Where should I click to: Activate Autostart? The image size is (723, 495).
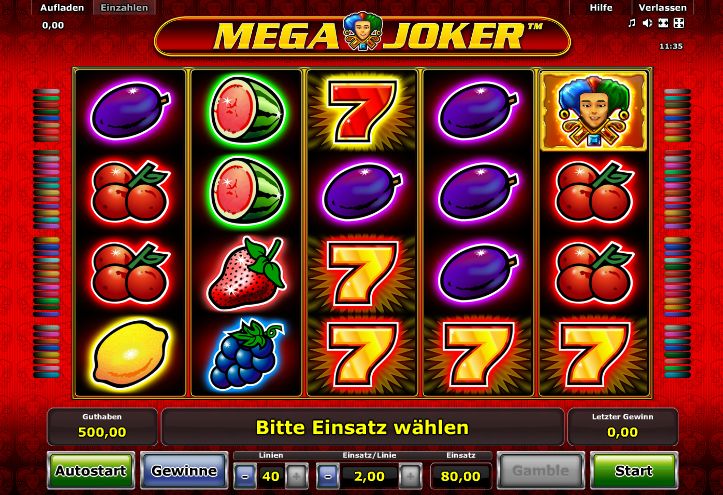[91, 471]
